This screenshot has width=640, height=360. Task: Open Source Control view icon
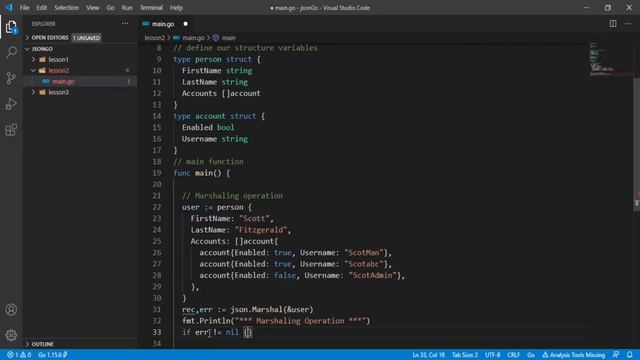pyautogui.click(x=11, y=78)
